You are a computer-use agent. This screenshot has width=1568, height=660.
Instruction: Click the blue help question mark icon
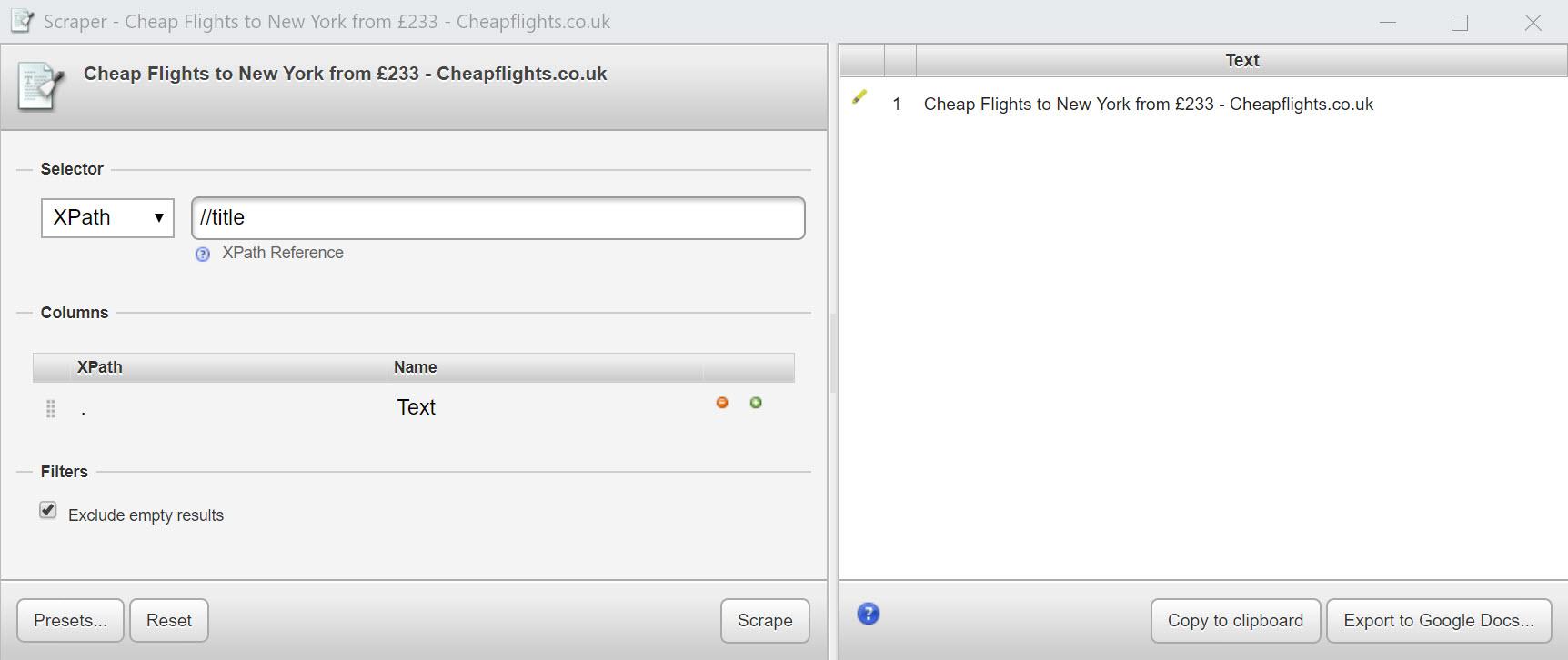(x=869, y=614)
